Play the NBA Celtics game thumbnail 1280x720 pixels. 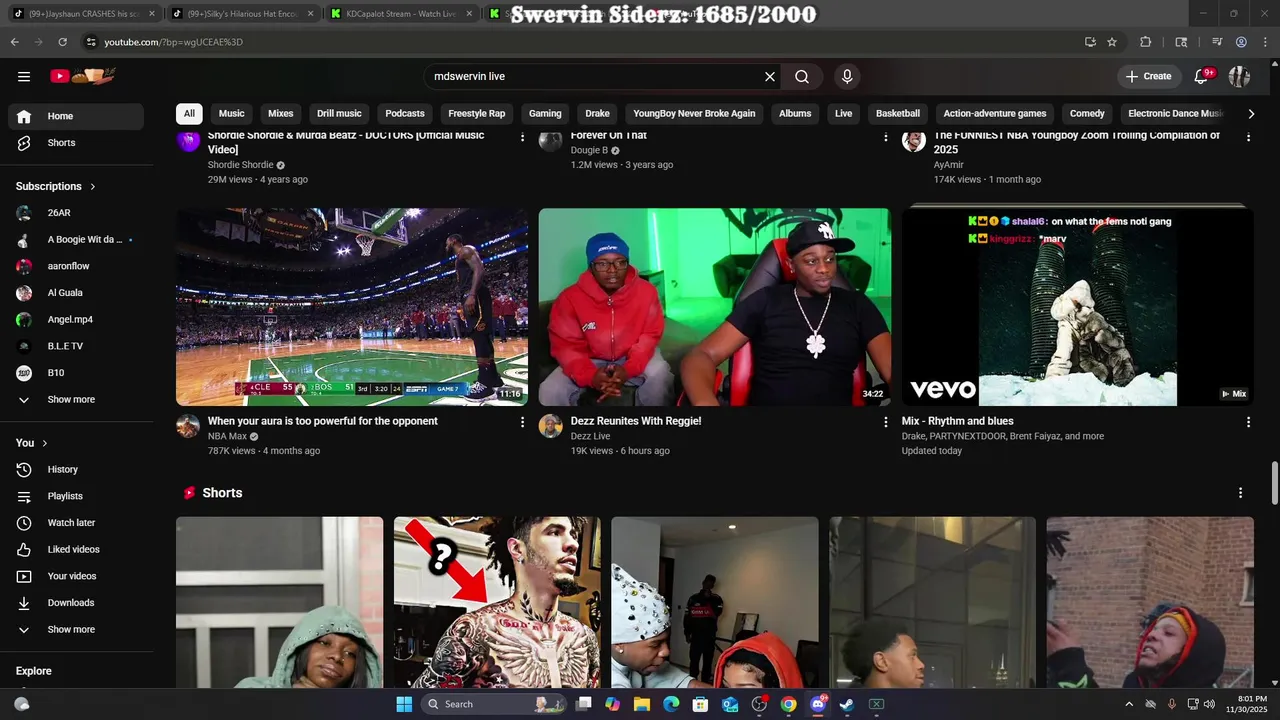352,307
